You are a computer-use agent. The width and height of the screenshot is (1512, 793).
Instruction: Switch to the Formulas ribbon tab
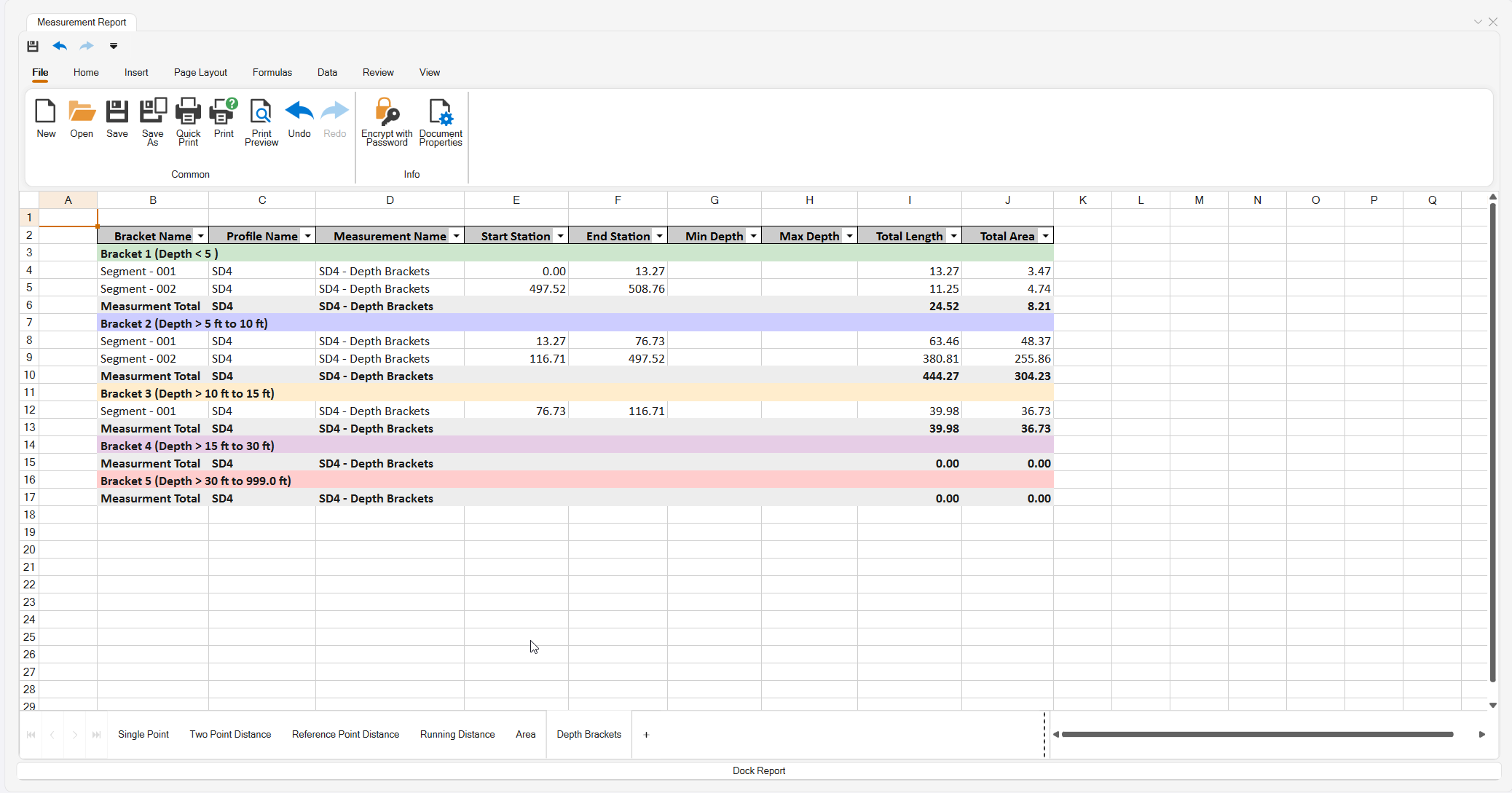272,72
